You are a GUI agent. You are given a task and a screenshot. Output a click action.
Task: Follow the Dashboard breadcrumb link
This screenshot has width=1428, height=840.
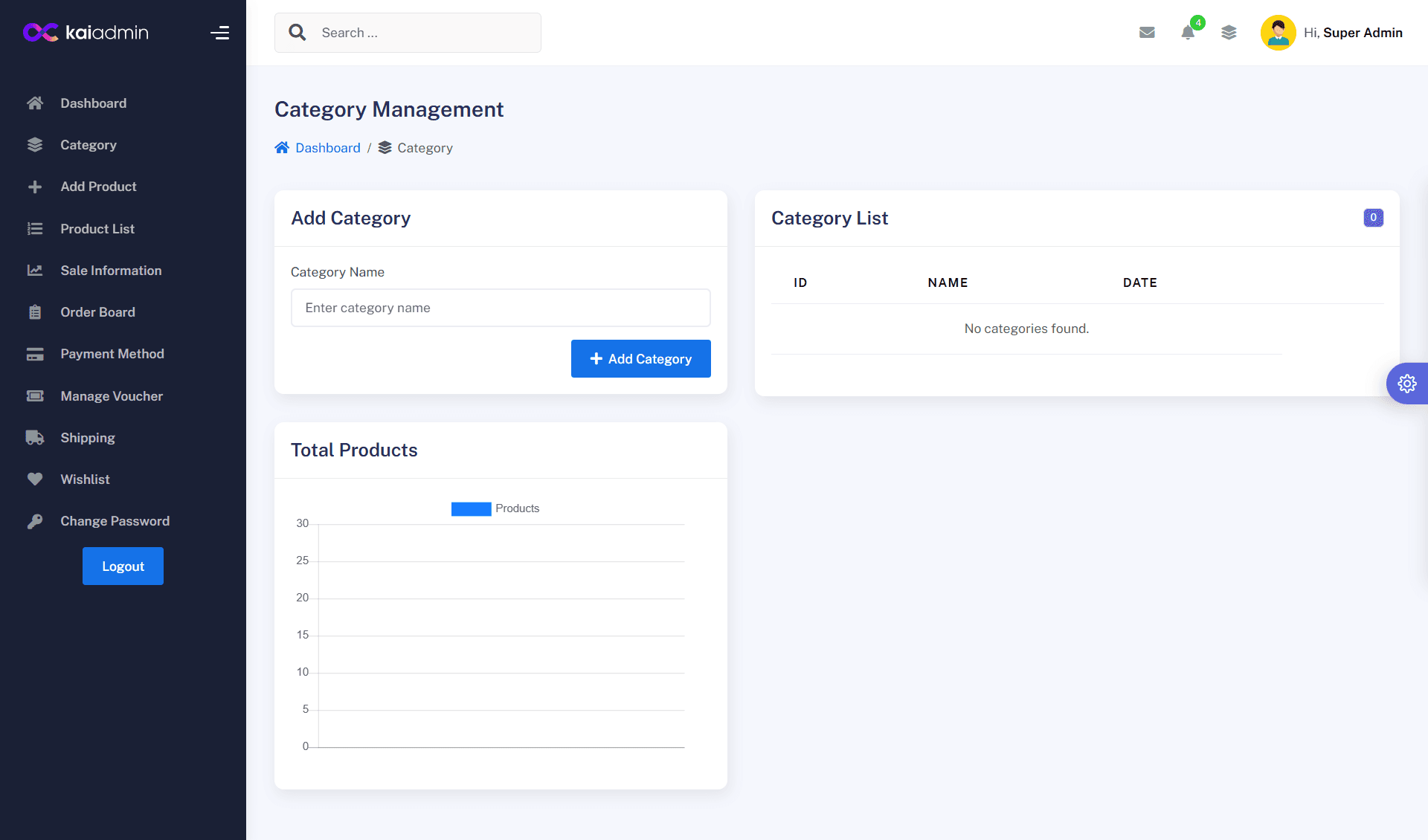[328, 148]
